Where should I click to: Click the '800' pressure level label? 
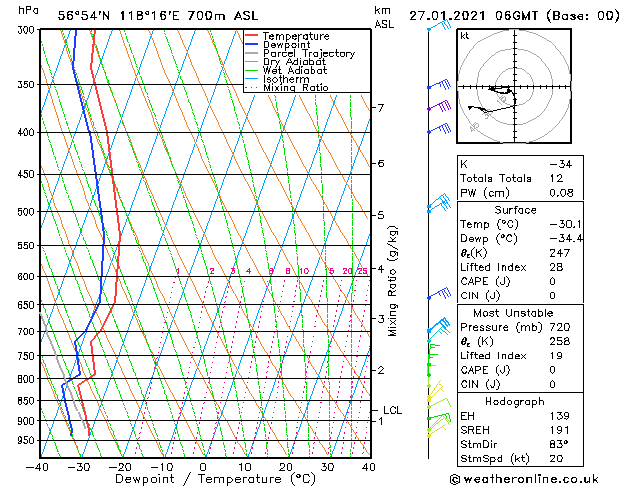click(28, 379)
